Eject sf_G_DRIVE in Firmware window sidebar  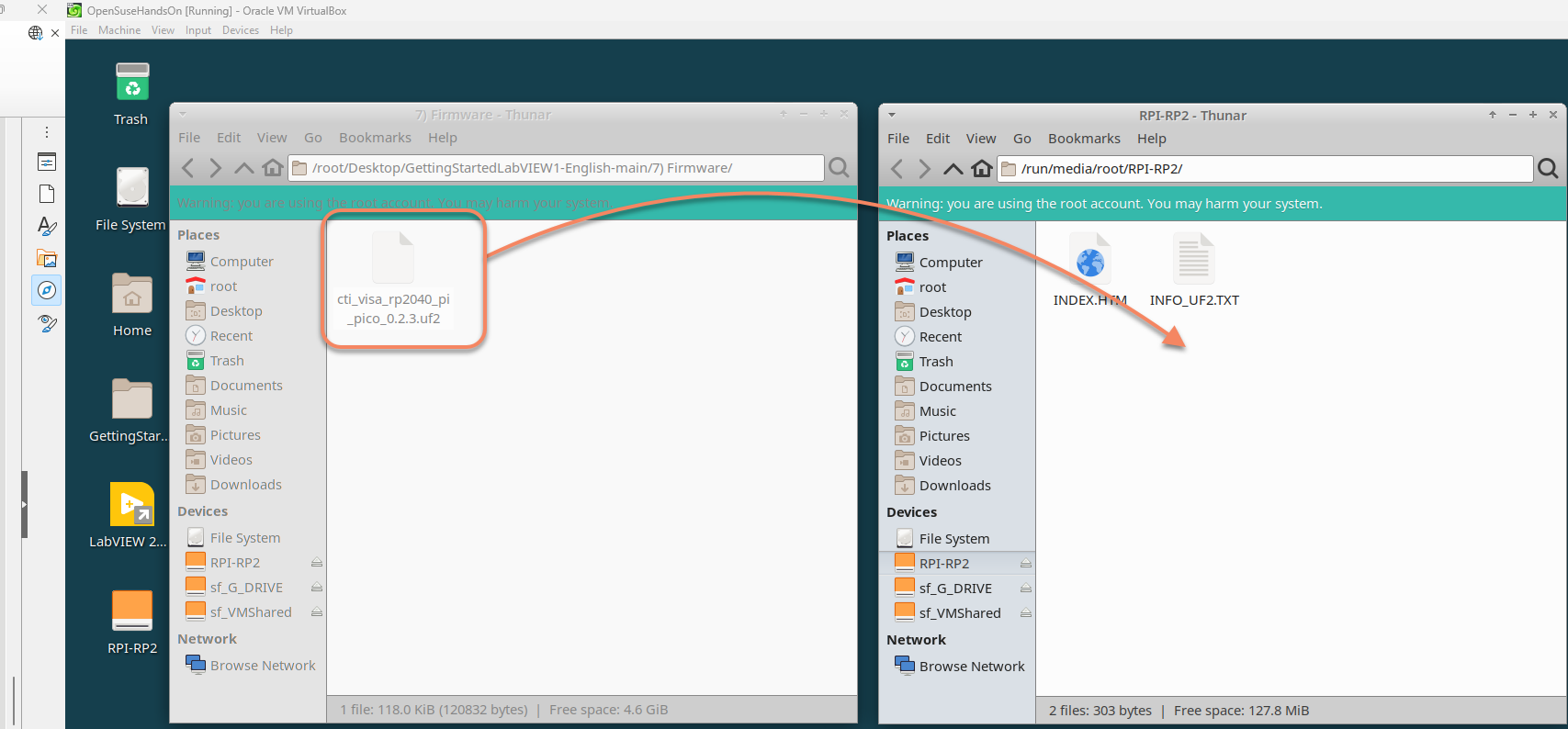[316, 588]
